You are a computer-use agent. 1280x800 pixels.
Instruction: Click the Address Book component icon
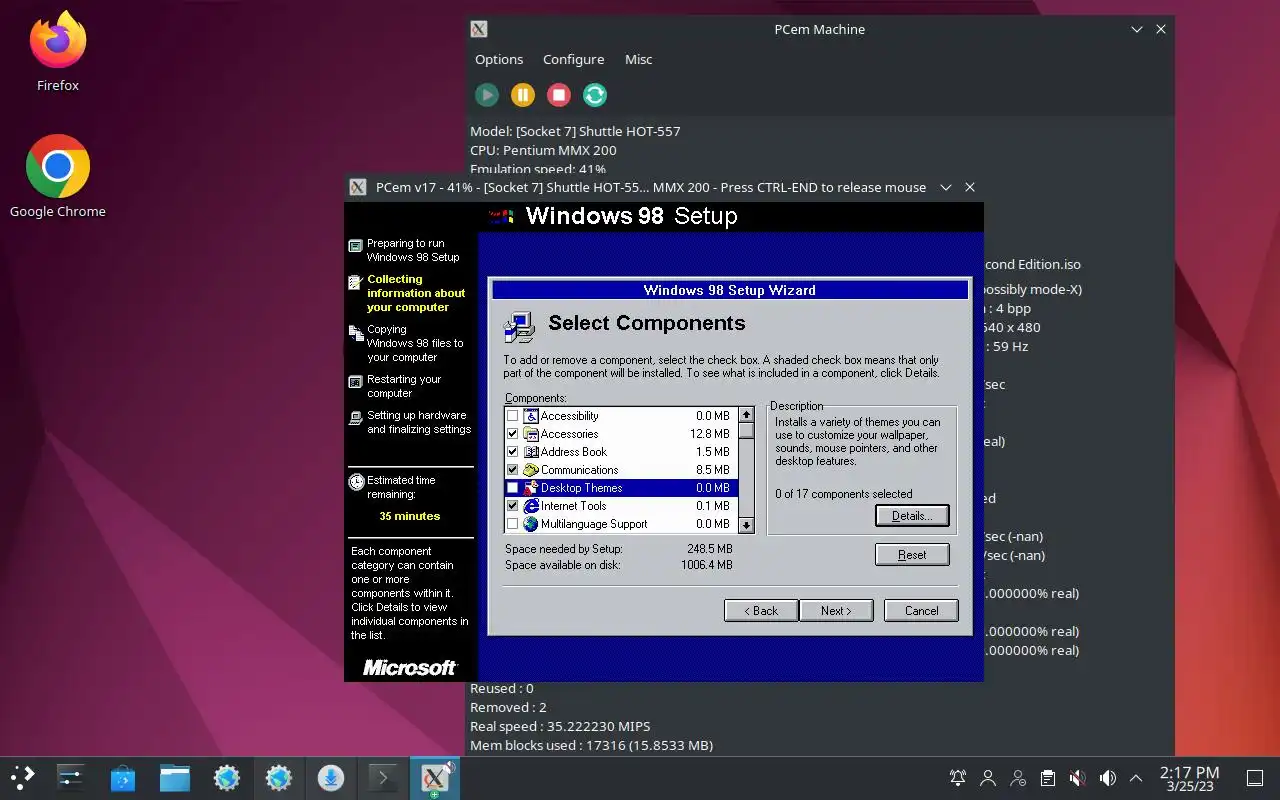click(531, 452)
